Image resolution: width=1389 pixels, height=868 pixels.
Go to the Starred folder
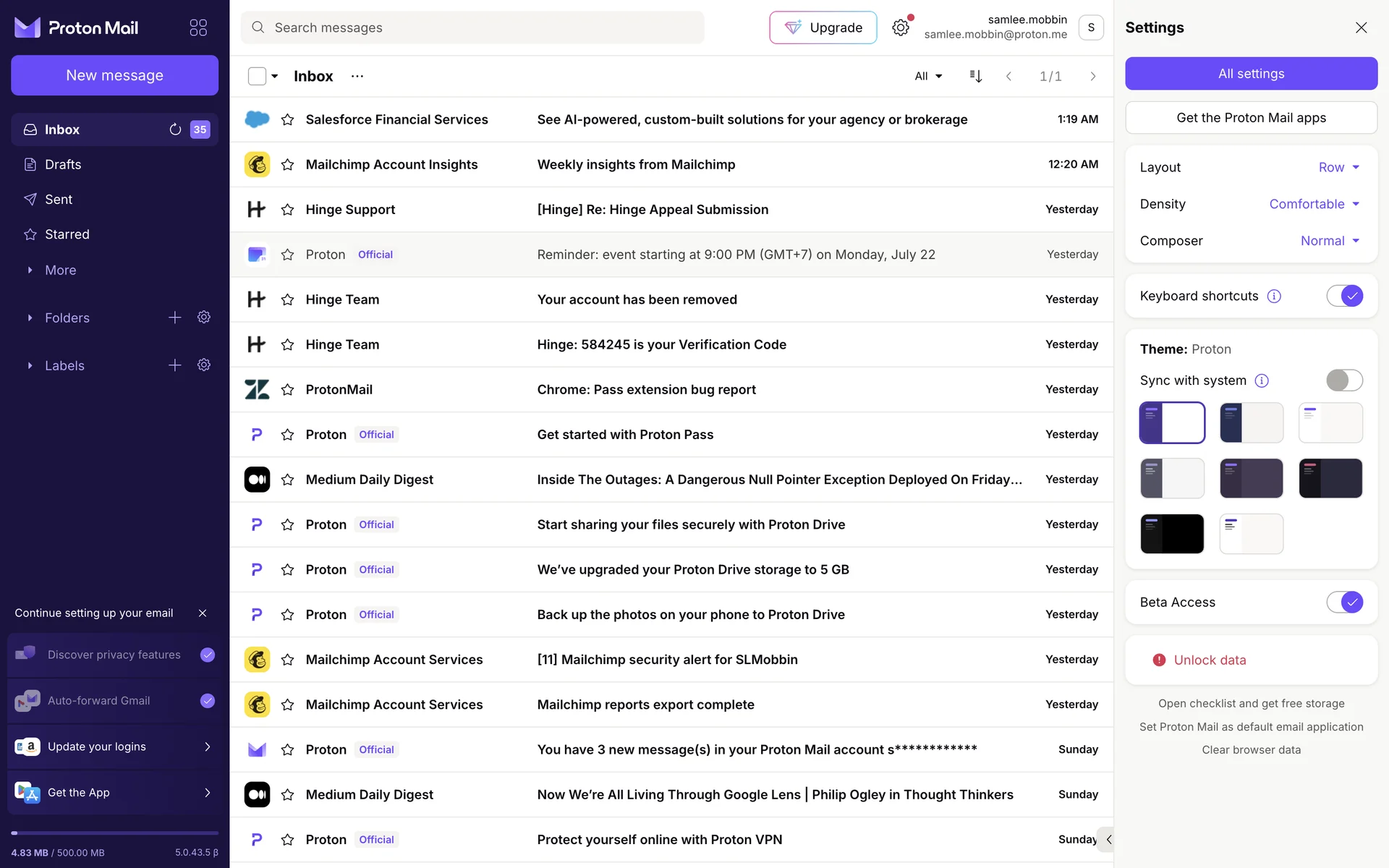click(x=67, y=234)
